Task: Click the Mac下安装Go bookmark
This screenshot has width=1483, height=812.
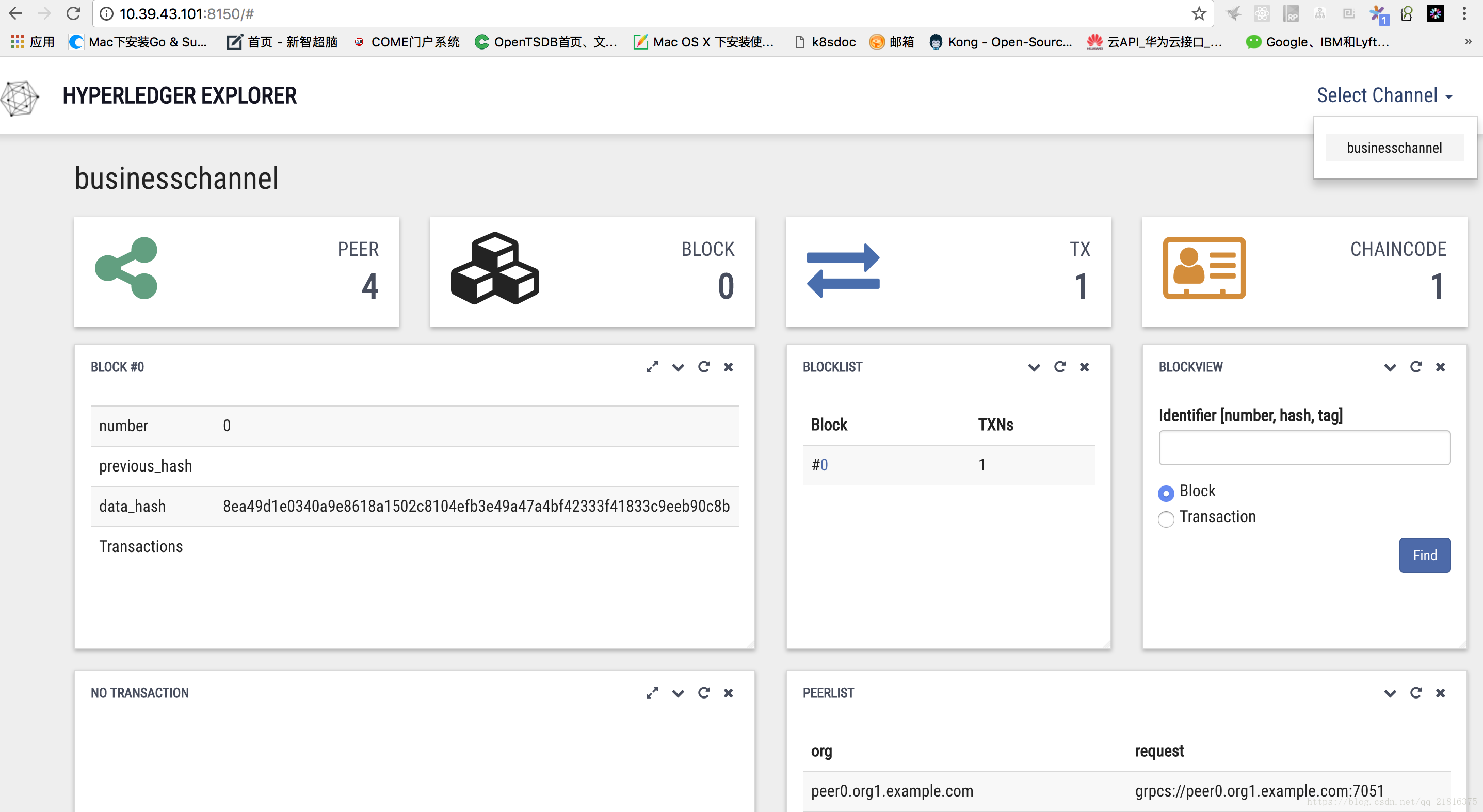Action: [138, 41]
